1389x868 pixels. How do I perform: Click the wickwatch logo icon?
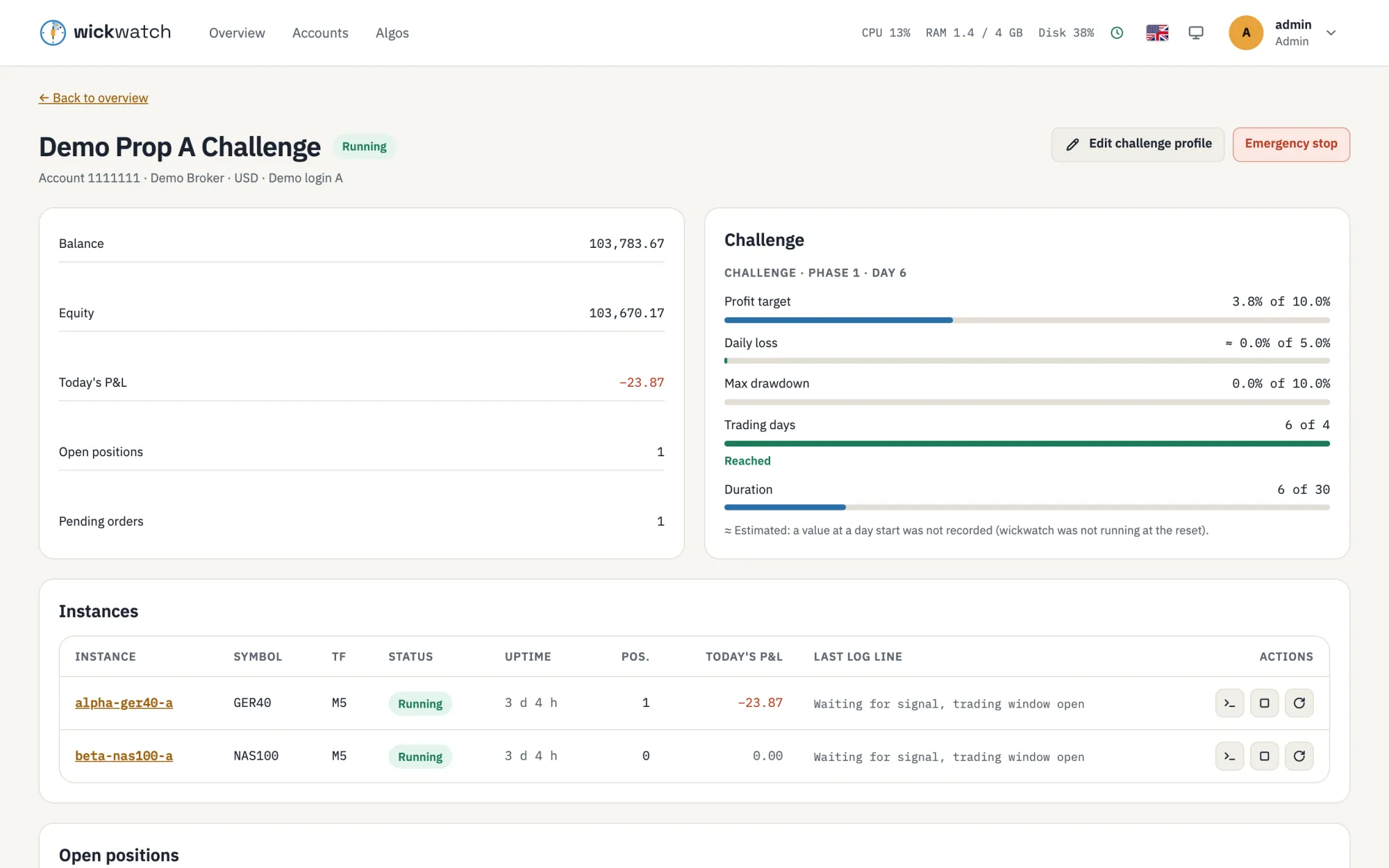pos(53,33)
